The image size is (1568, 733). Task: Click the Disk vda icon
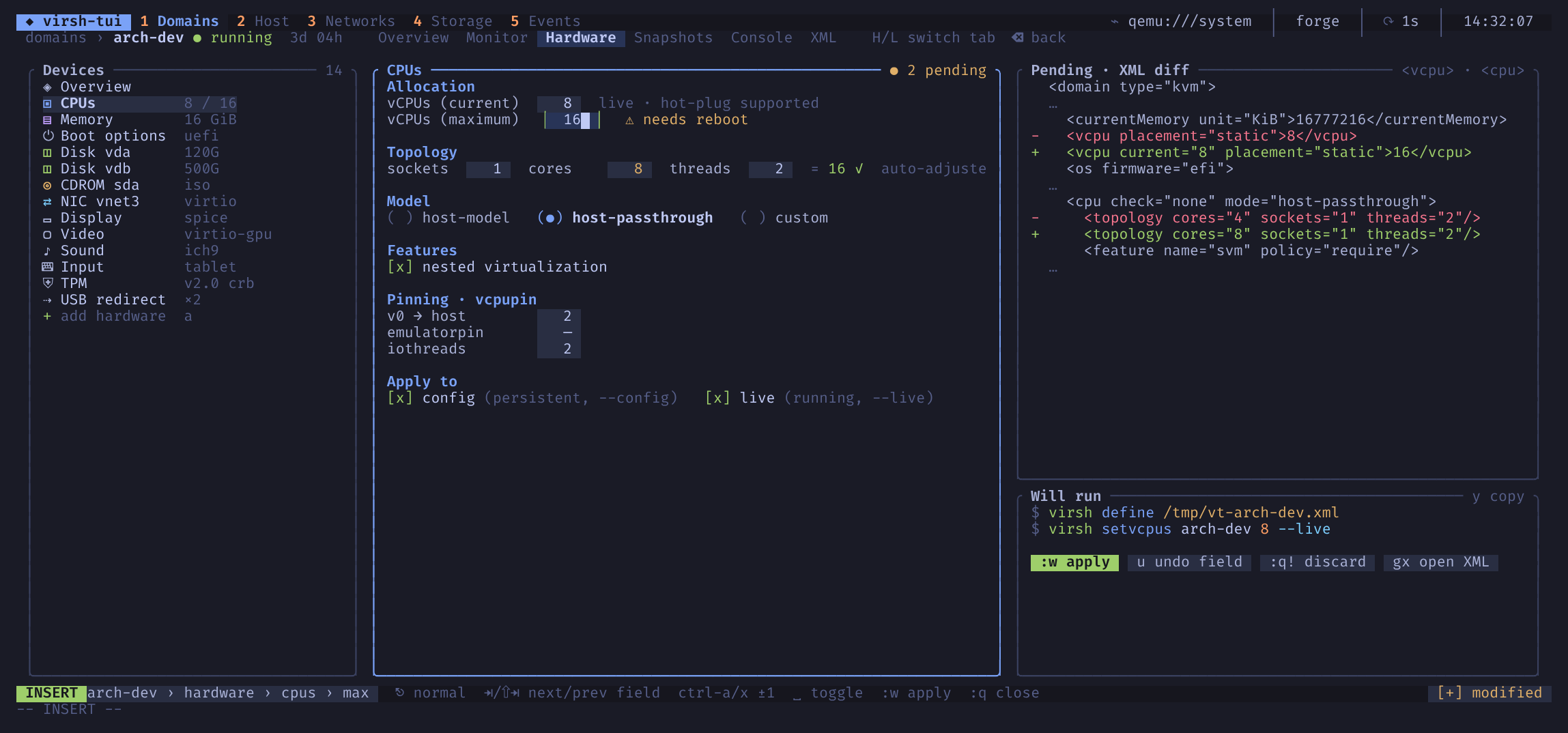47,153
